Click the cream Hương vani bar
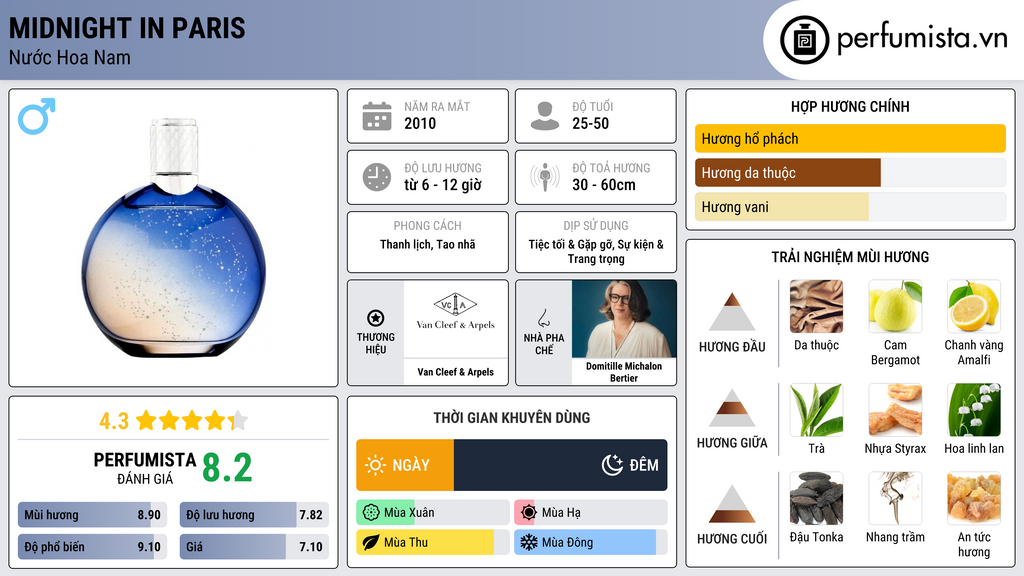 pos(782,206)
